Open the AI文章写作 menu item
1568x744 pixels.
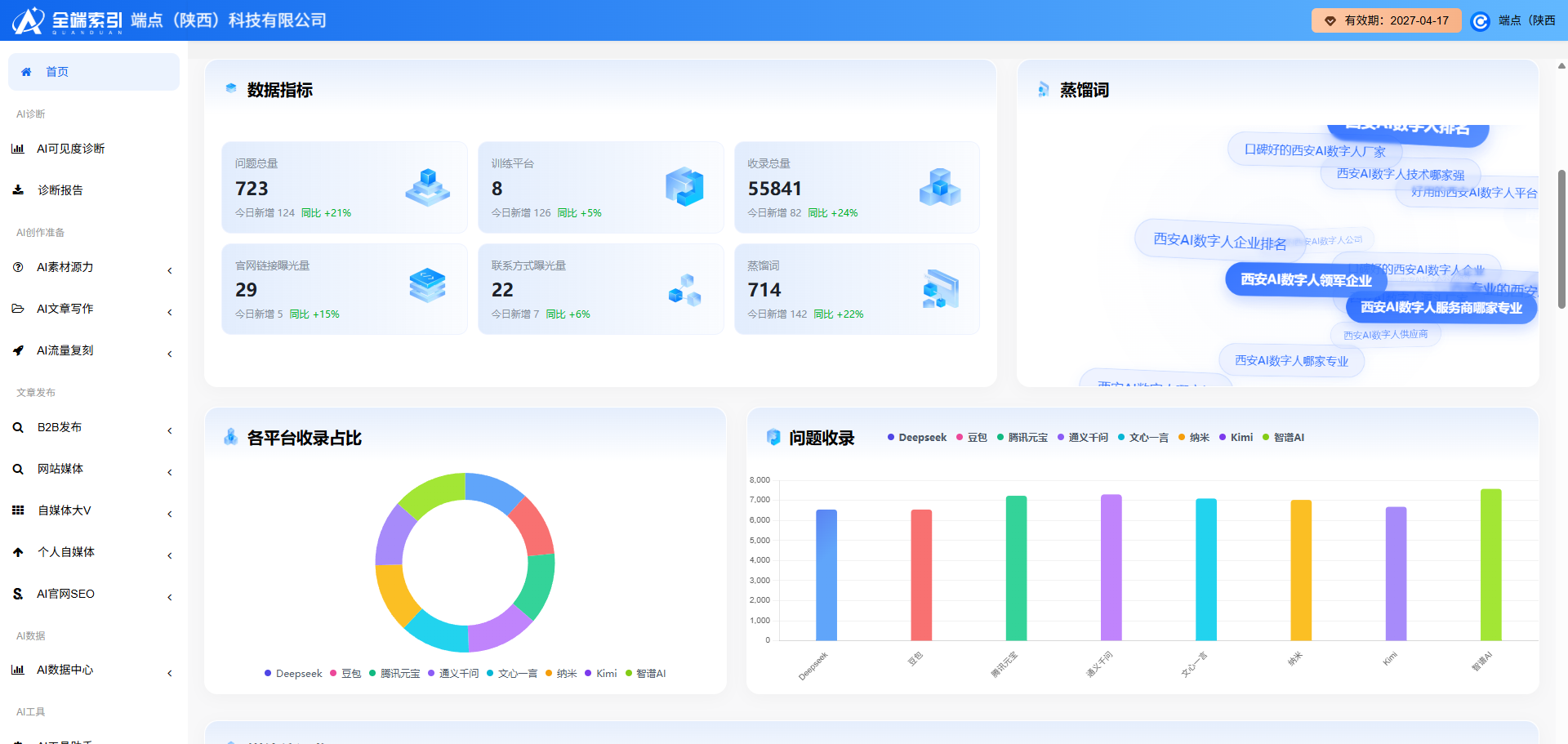94,309
